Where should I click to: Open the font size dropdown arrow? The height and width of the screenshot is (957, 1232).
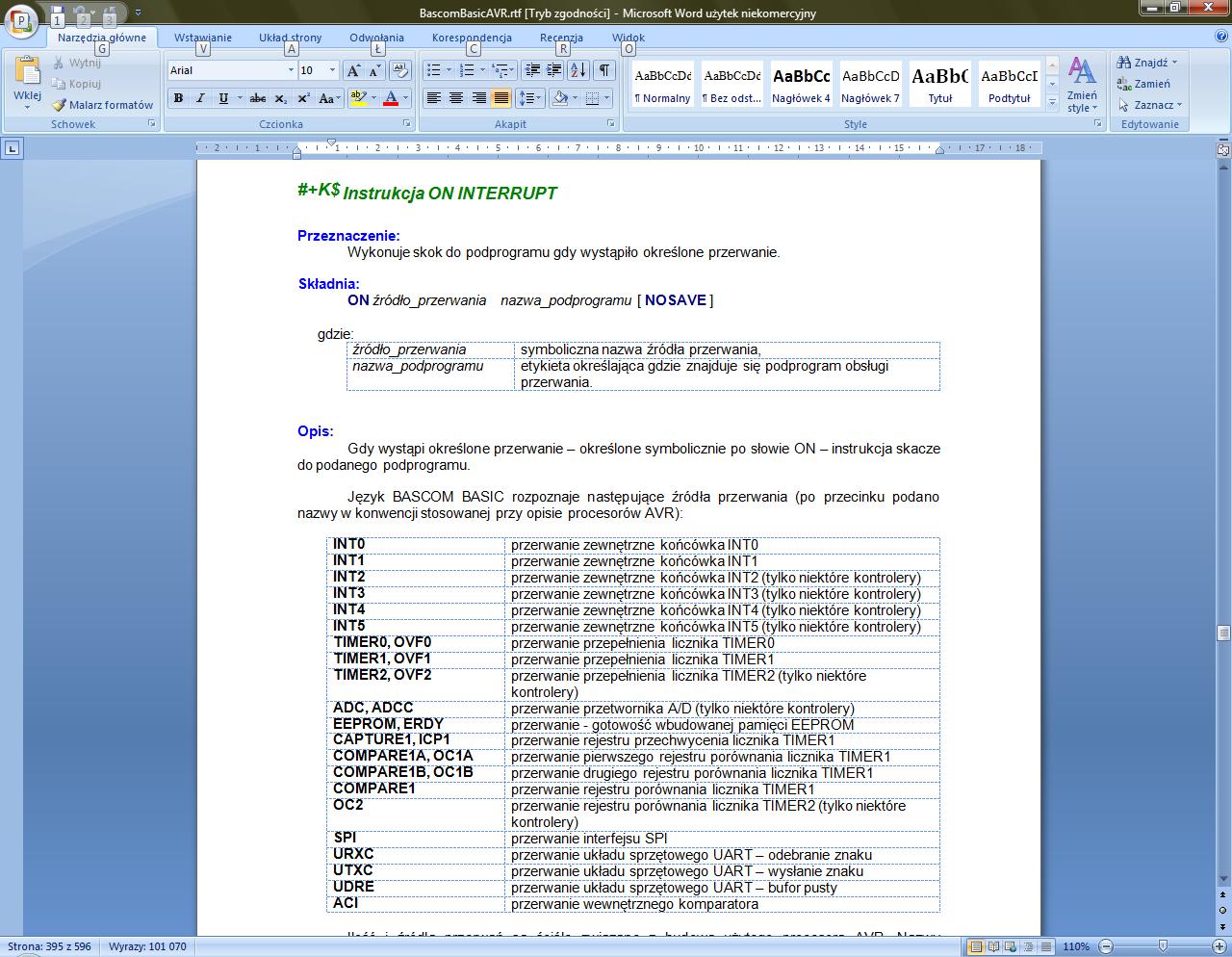point(332,70)
